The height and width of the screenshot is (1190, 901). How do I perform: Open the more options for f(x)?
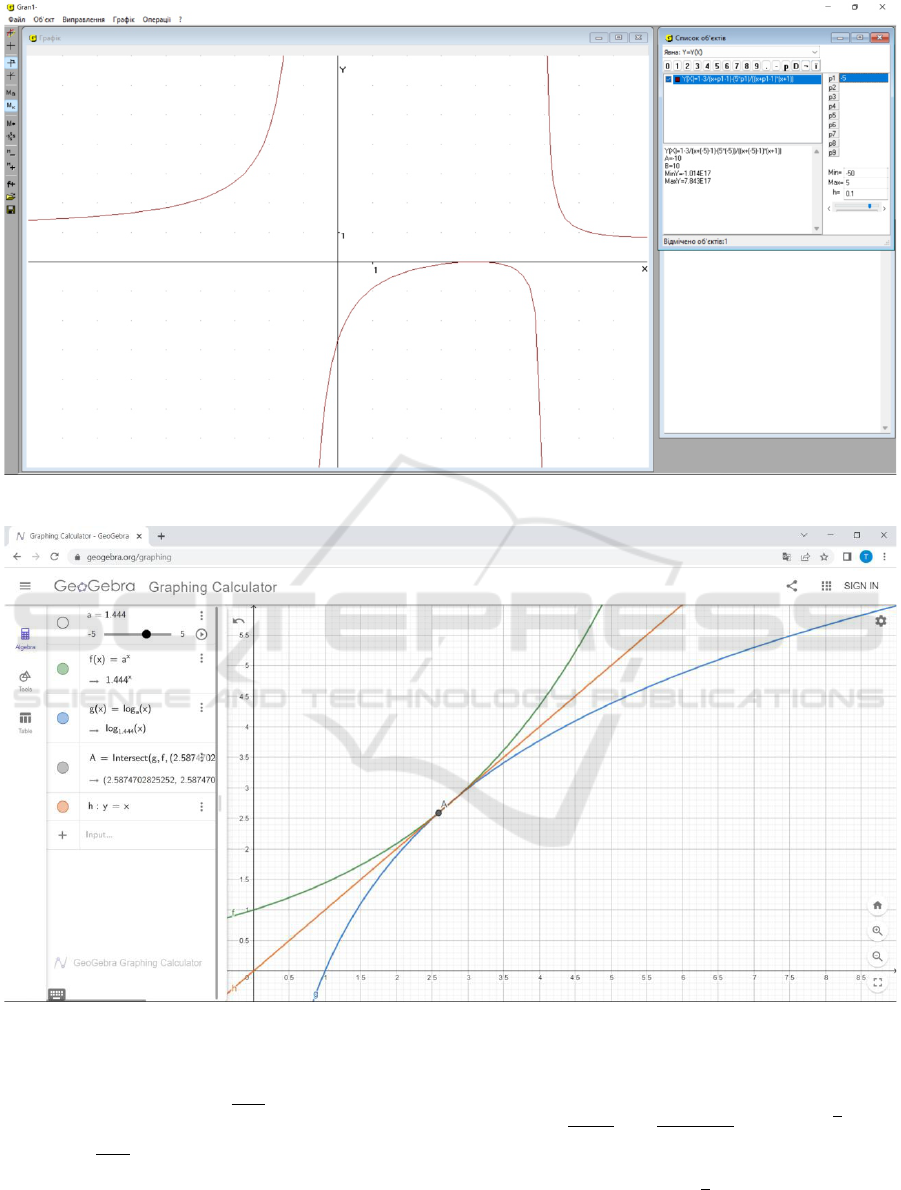point(202,659)
